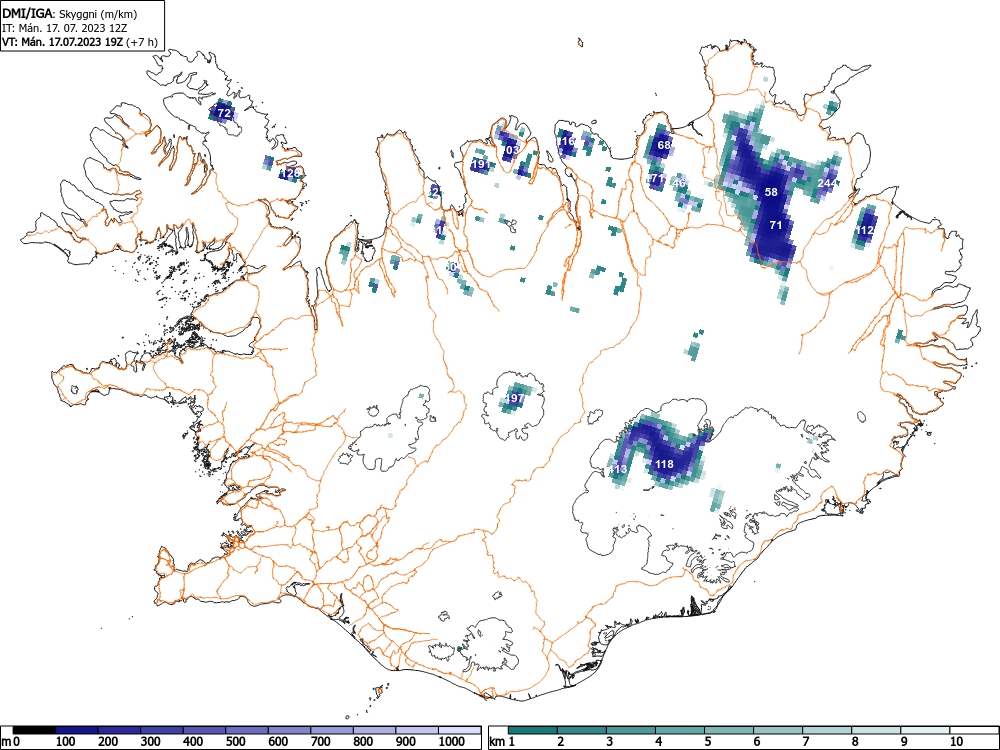Screen dimensions: 1000x750
Task: Click the 400–500 m legend color segment
Action: pos(205,730)
